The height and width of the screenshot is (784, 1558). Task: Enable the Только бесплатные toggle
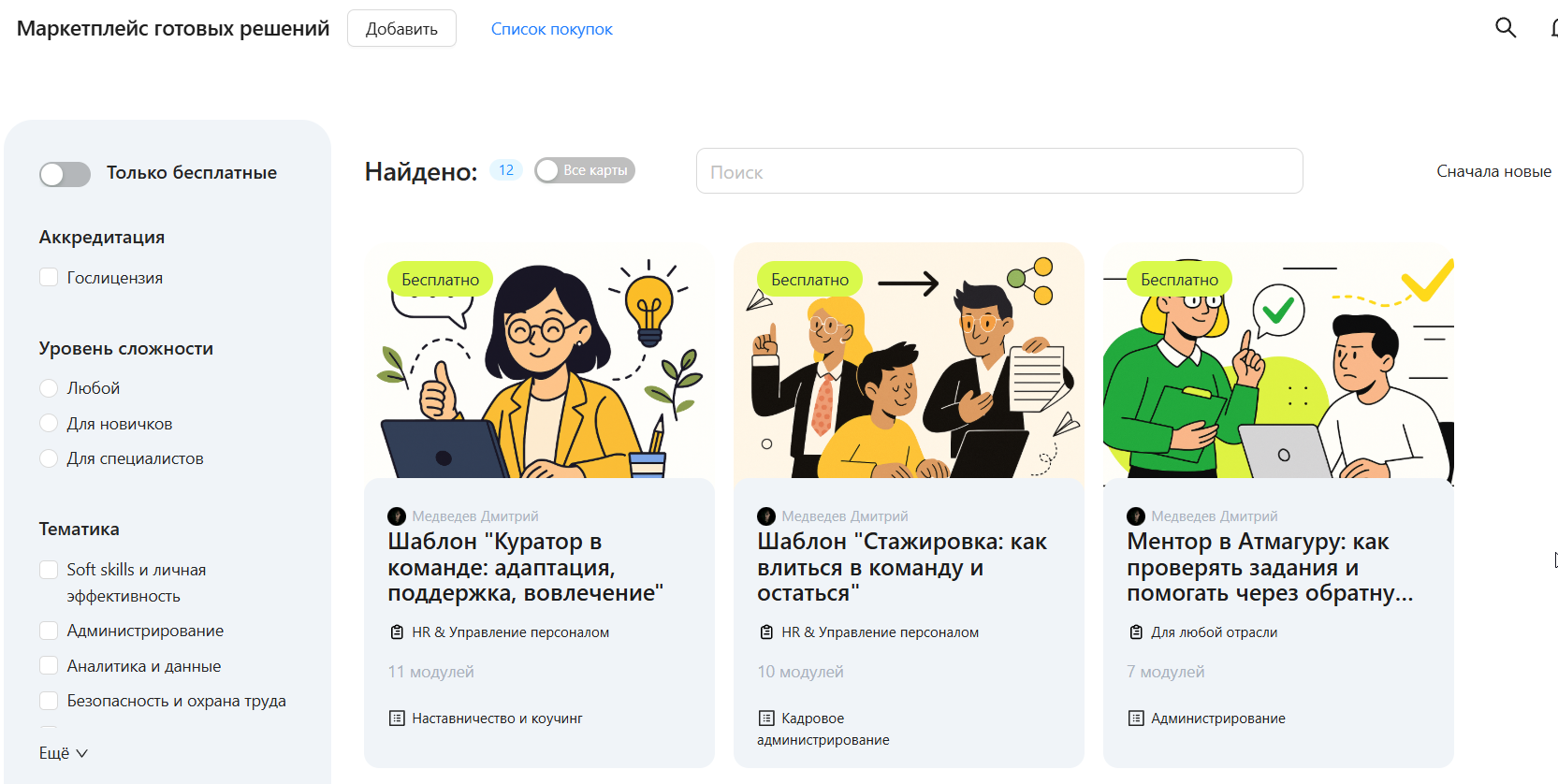click(x=65, y=174)
